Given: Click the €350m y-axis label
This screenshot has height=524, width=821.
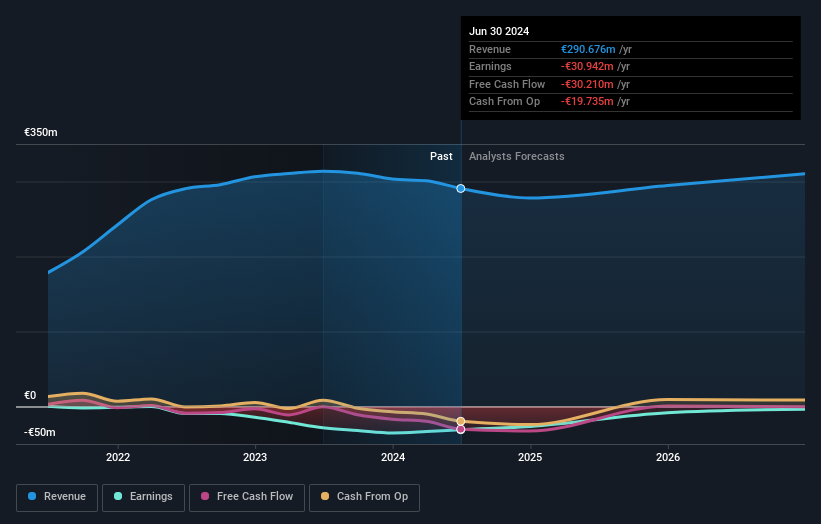Looking at the screenshot, I should coord(41,132).
